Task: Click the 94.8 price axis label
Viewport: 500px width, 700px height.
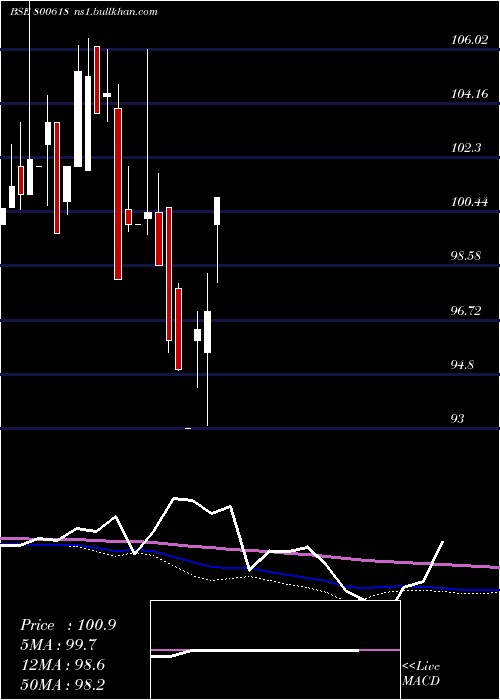Action: [463, 365]
